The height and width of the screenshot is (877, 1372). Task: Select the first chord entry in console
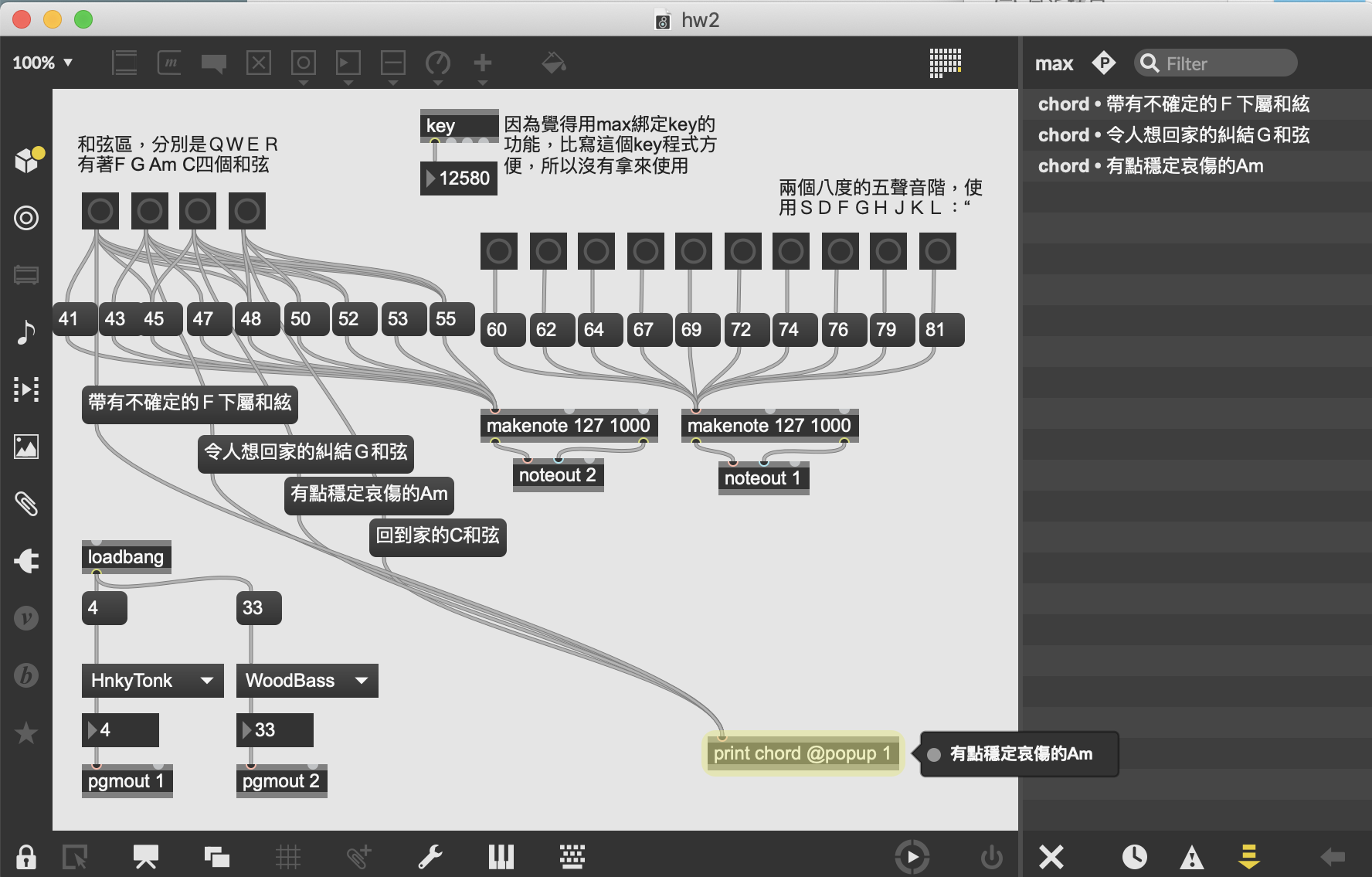click(1173, 104)
